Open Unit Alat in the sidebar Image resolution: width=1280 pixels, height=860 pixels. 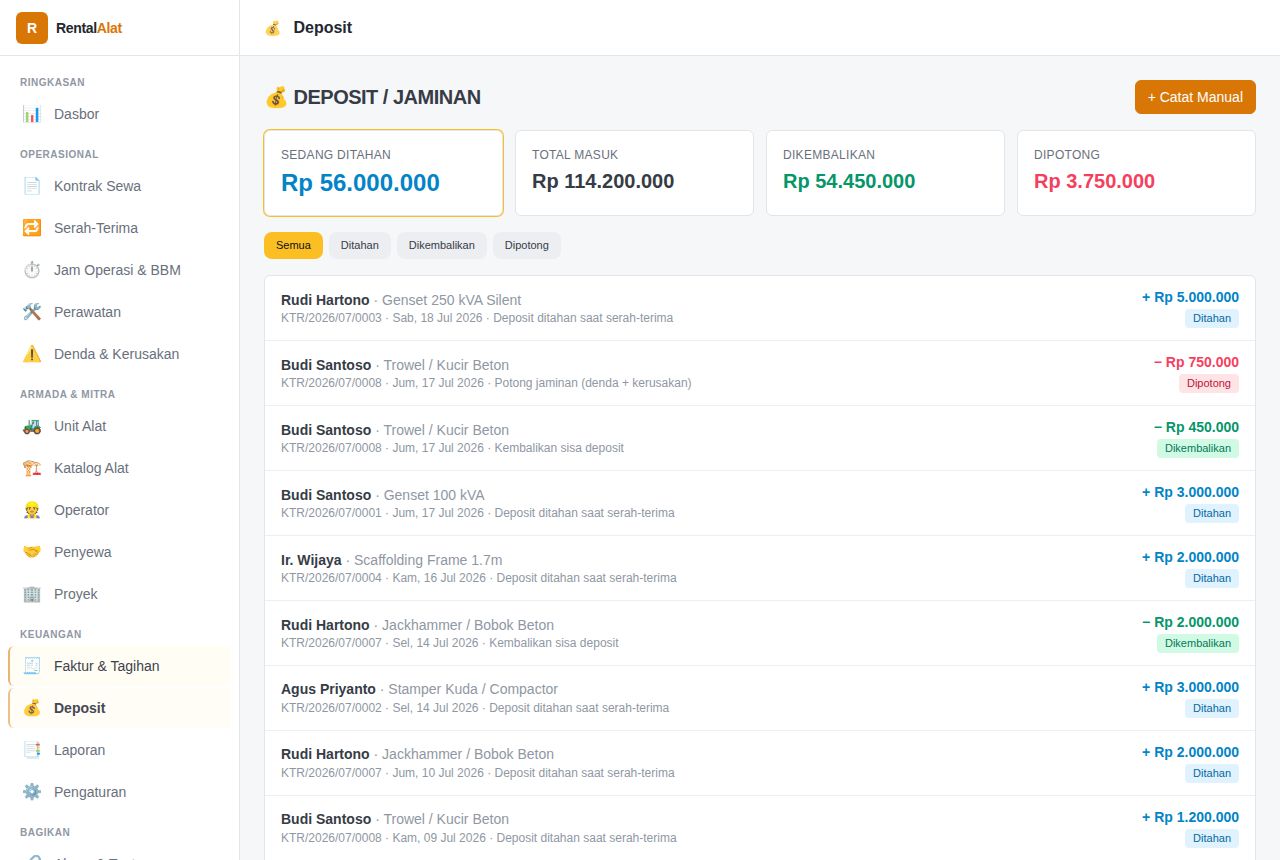119,426
